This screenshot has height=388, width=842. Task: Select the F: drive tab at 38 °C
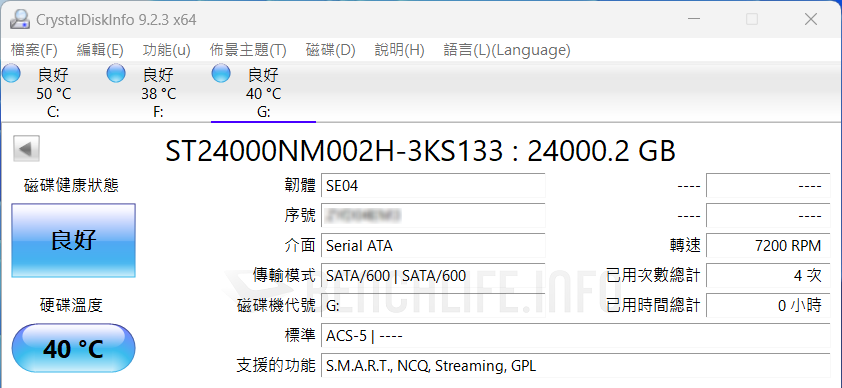[x=158, y=92]
